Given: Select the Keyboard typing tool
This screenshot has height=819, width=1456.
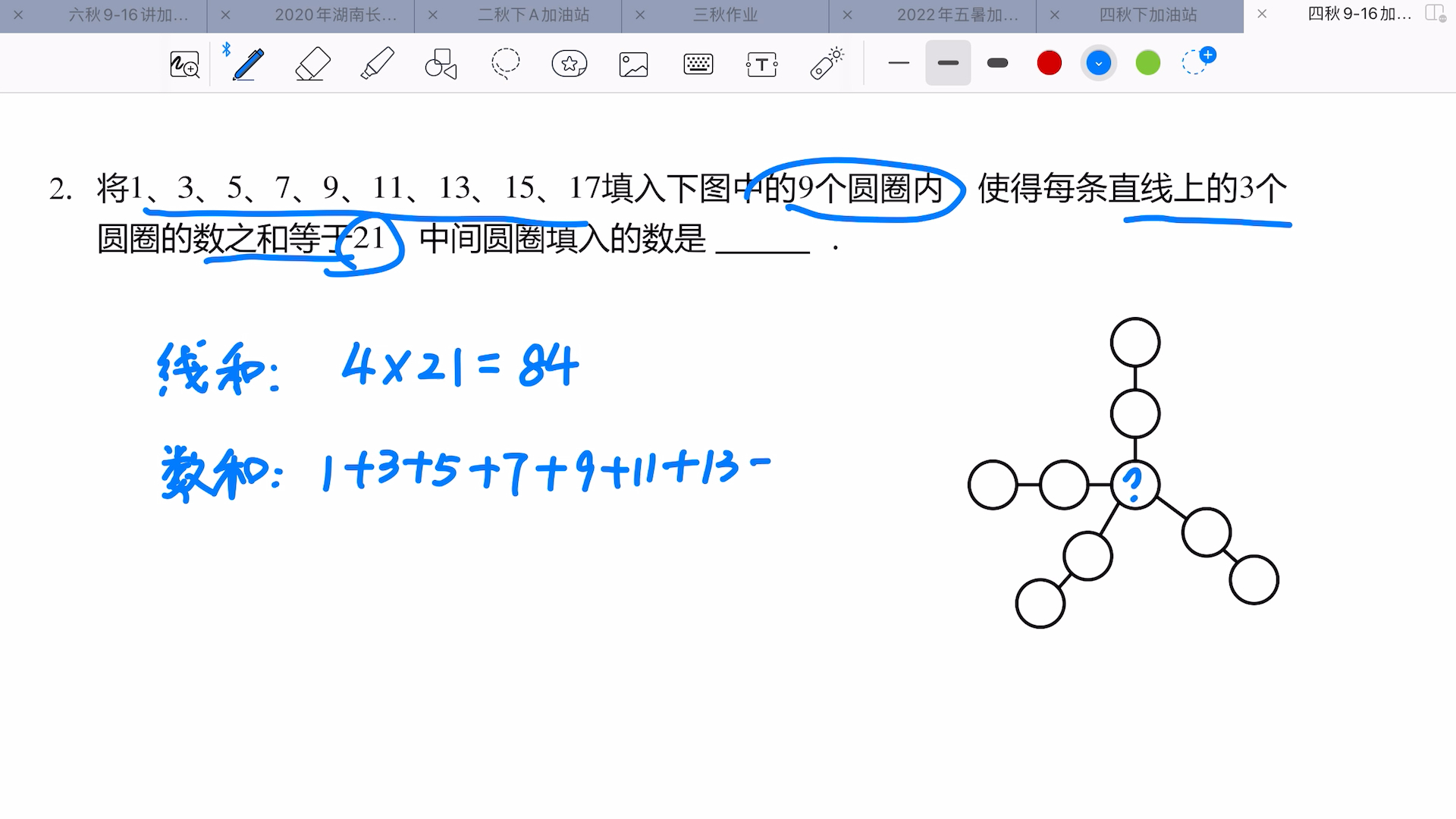Looking at the screenshot, I should point(698,64).
